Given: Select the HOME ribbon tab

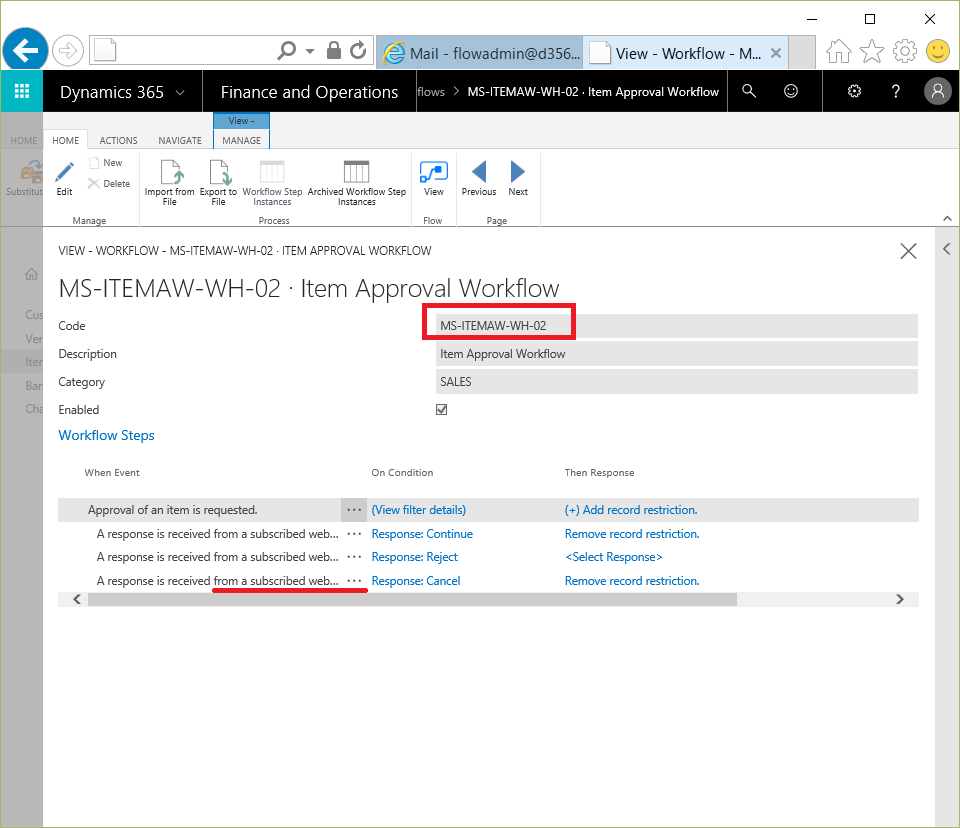Looking at the screenshot, I should [66, 140].
